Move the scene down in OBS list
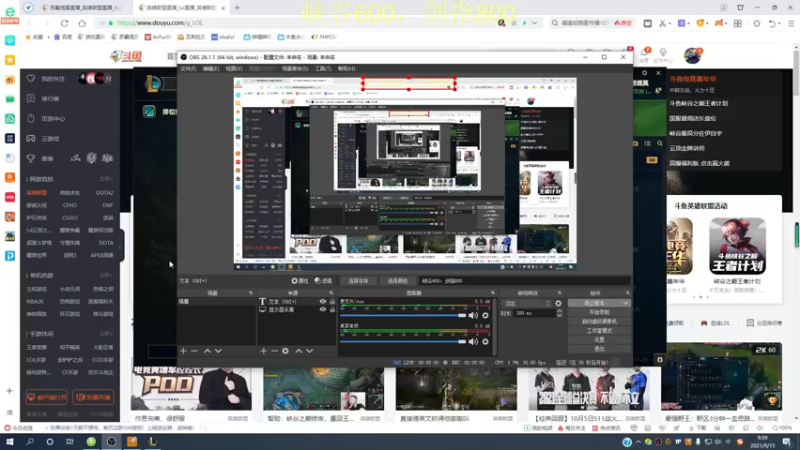Viewport: 800px width, 450px height. [218, 351]
